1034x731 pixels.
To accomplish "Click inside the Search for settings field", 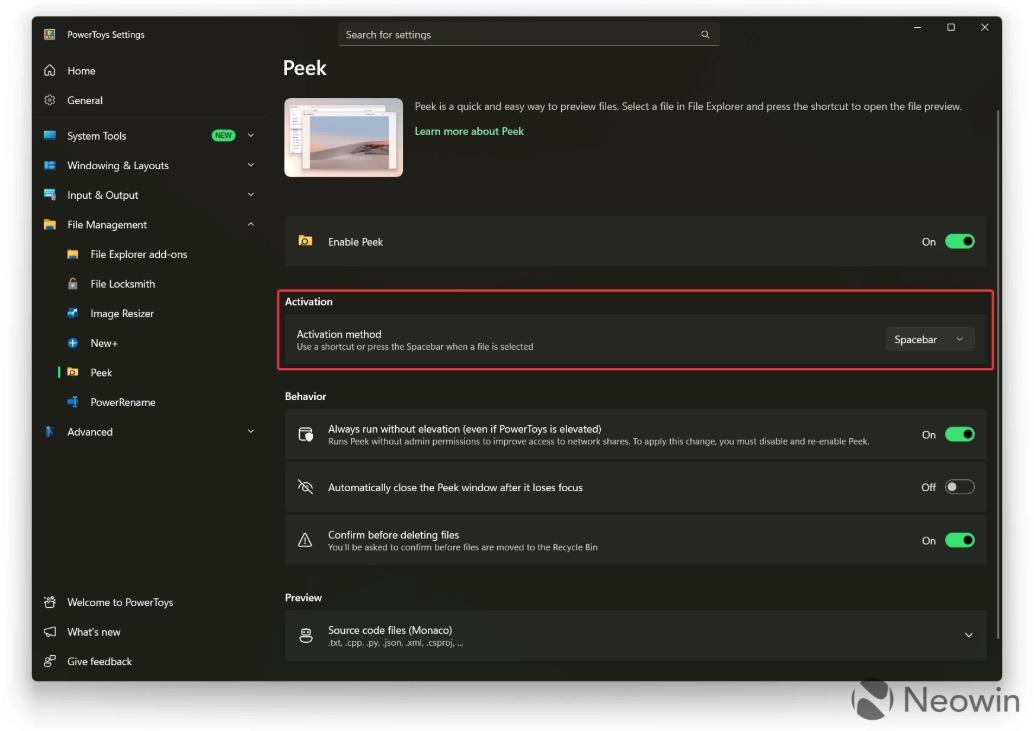I will (528, 34).
